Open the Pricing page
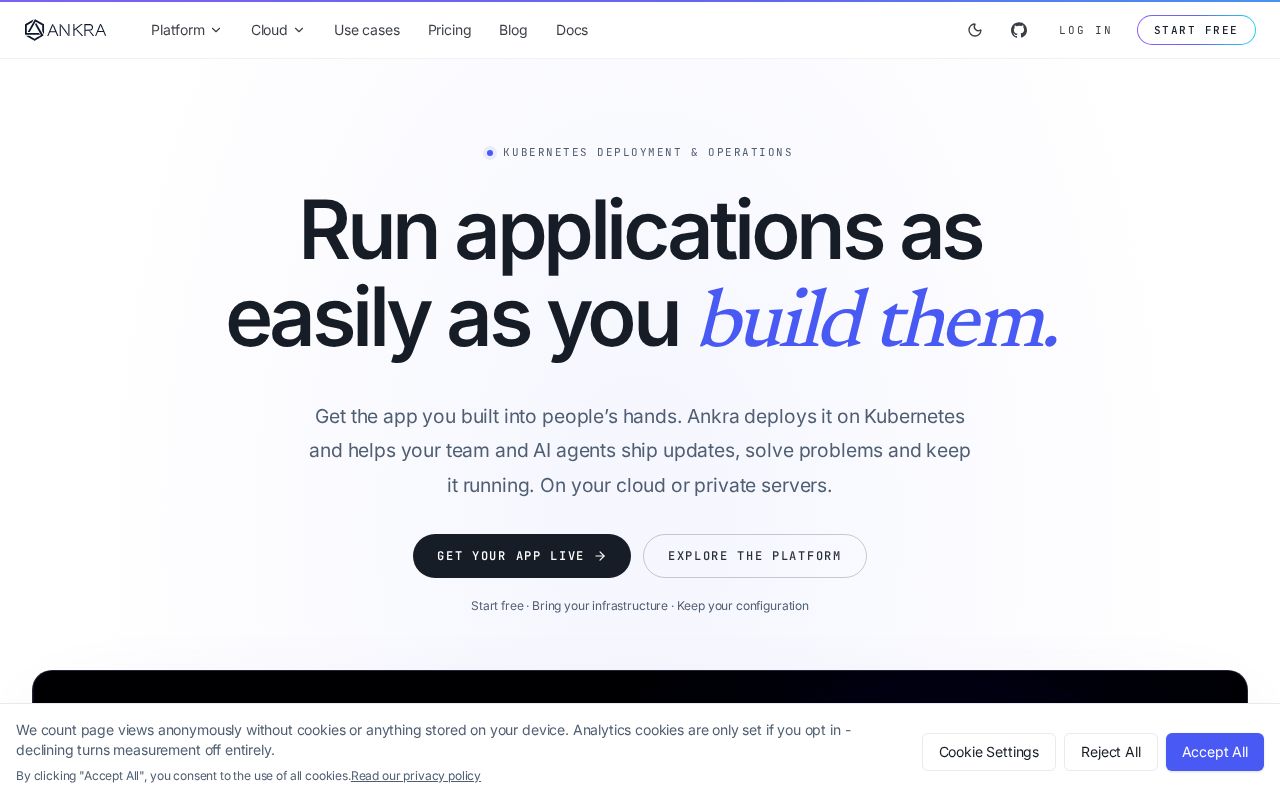 450,30
